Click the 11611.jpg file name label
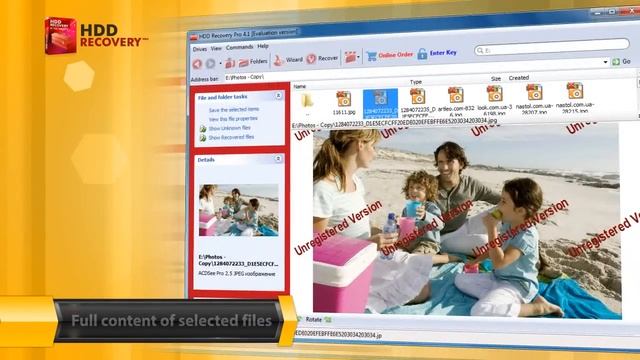 pos(344,112)
